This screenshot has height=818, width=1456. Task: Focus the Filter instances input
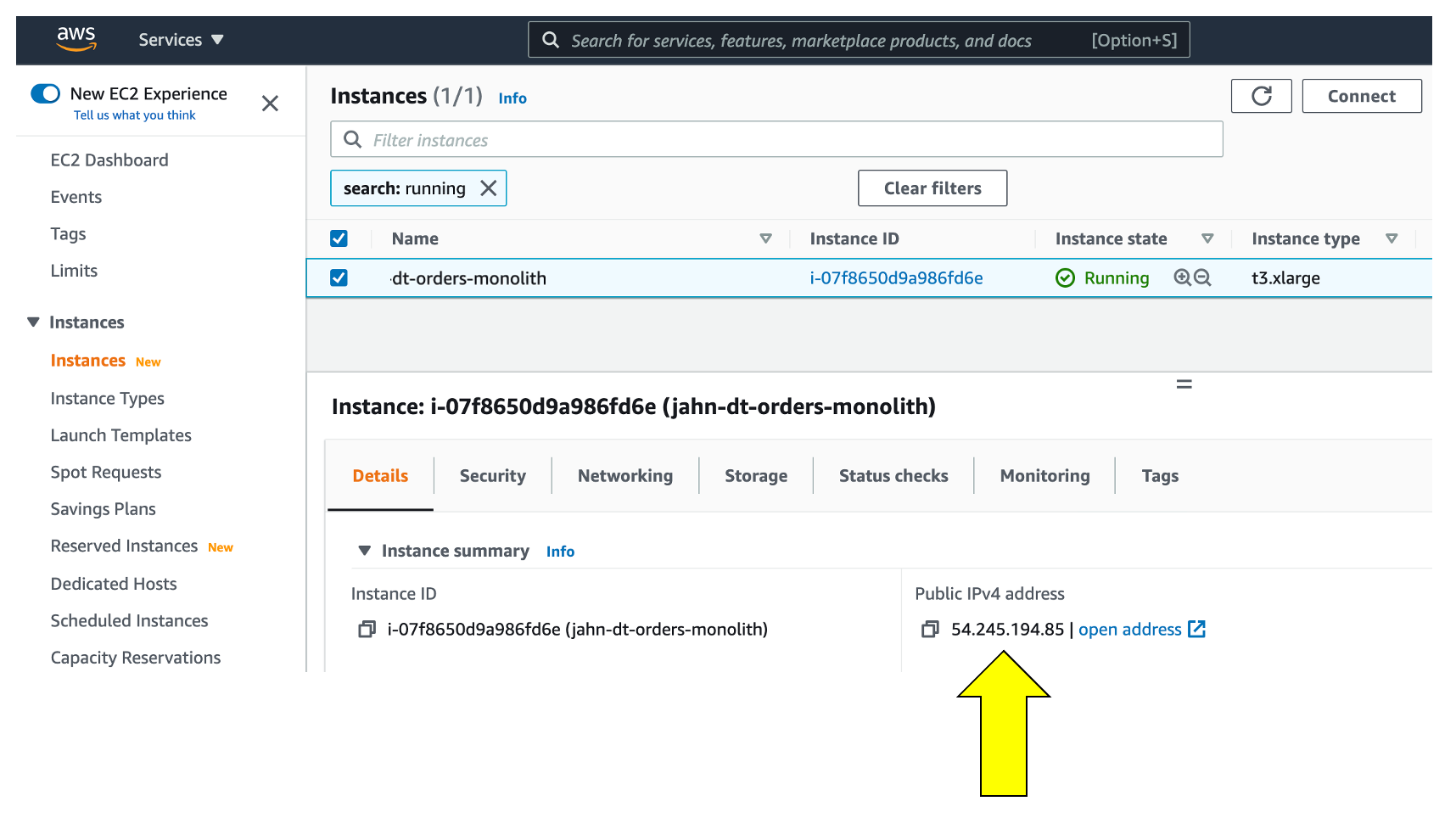point(776,139)
